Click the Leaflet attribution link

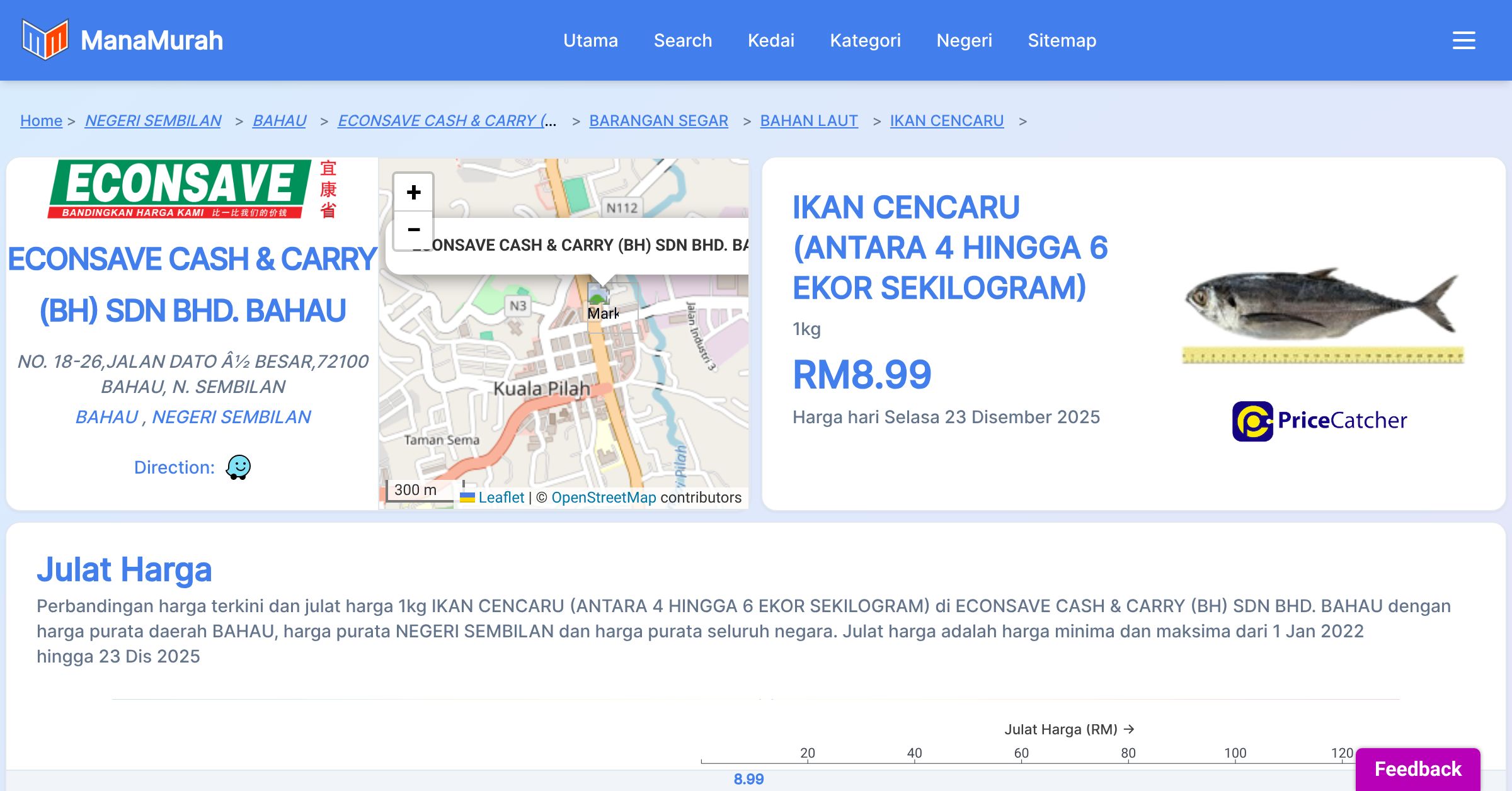pos(500,498)
